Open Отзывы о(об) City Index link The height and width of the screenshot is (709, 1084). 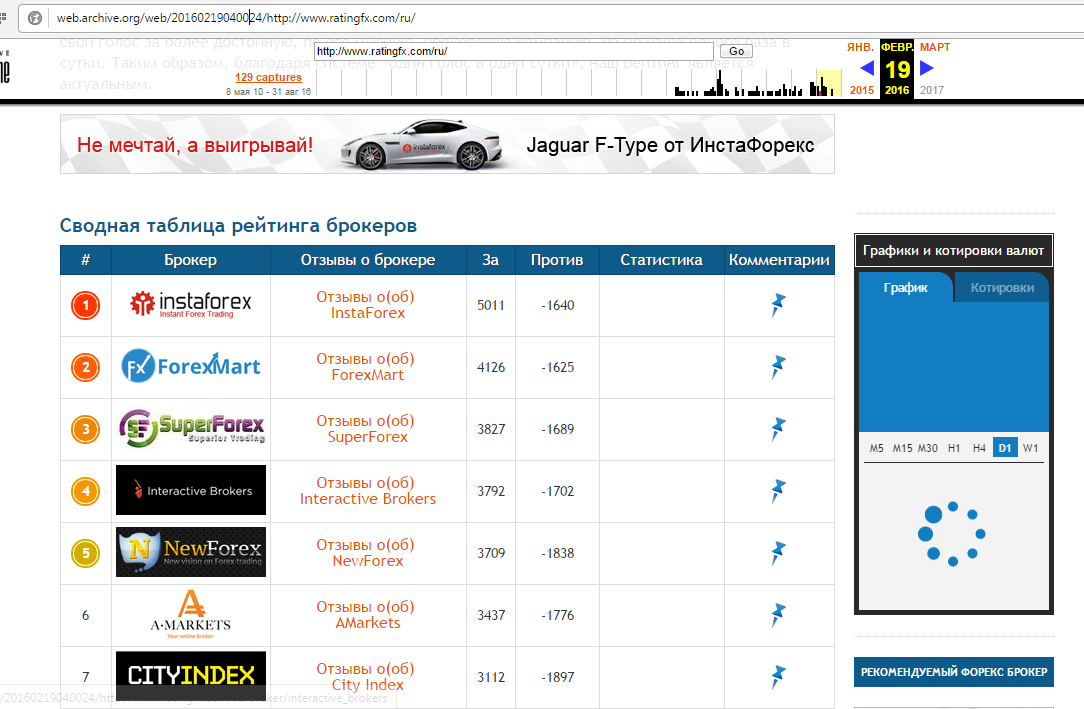pos(366,677)
